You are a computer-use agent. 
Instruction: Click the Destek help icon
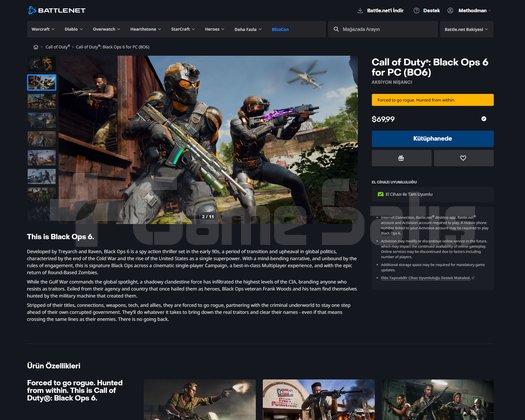click(x=416, y=11)
